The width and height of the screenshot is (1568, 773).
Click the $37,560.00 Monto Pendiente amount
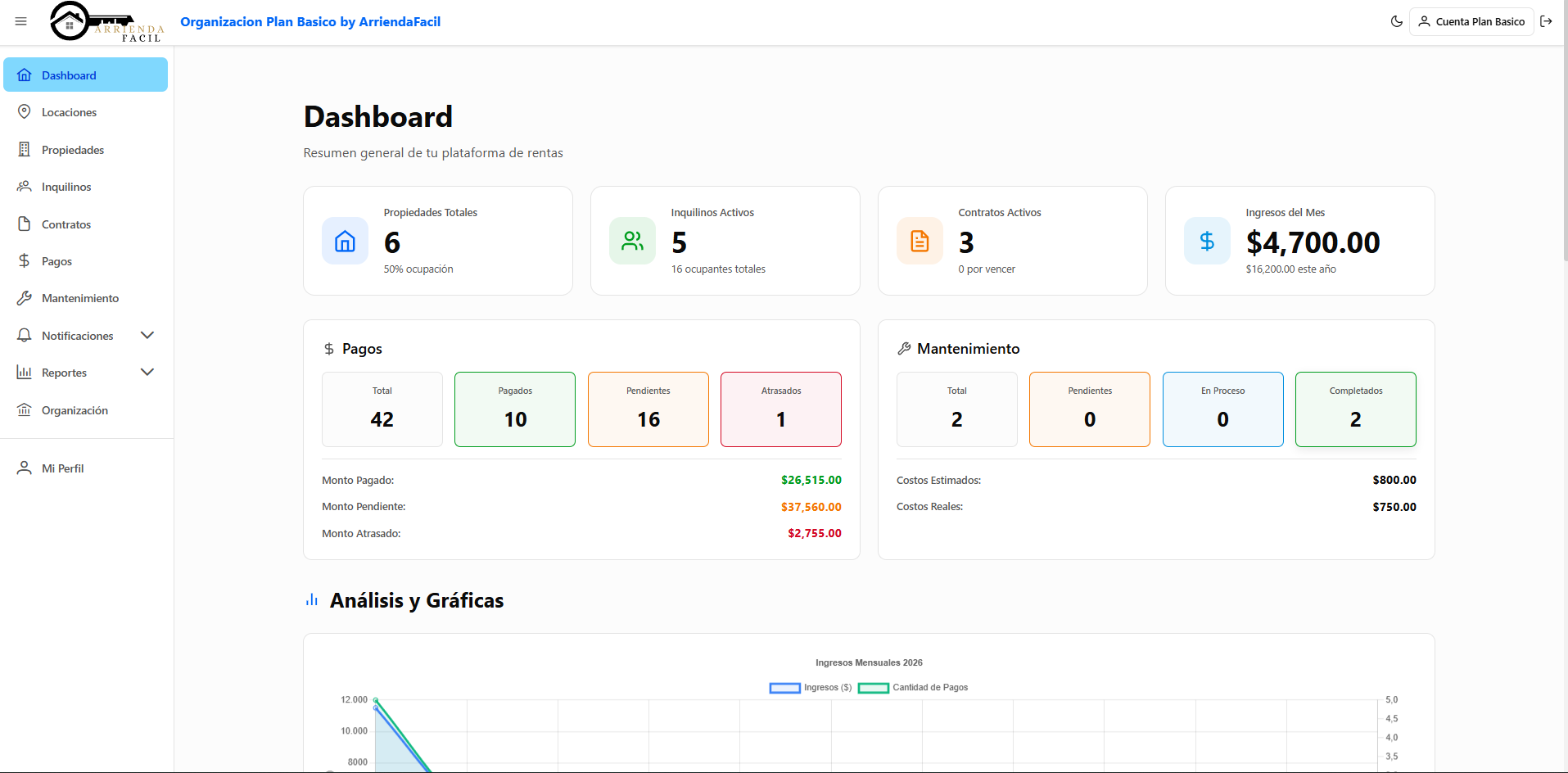tap(811, 507)
